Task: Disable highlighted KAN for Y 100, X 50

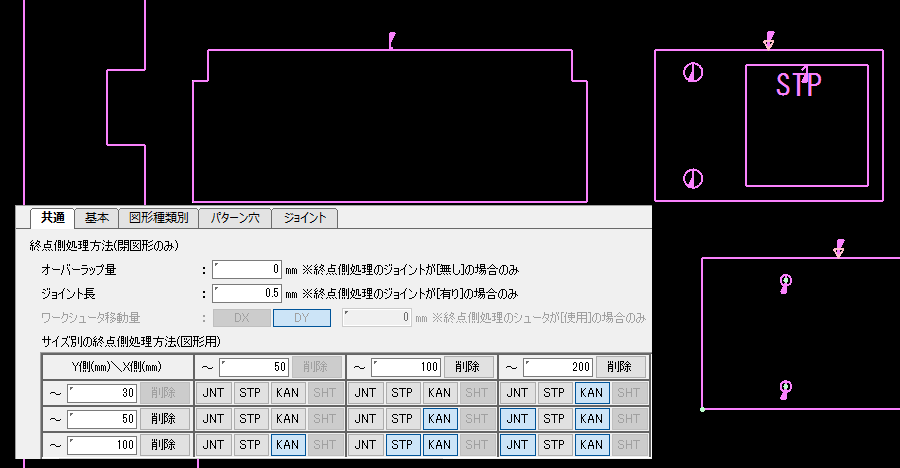Action: 288,444
